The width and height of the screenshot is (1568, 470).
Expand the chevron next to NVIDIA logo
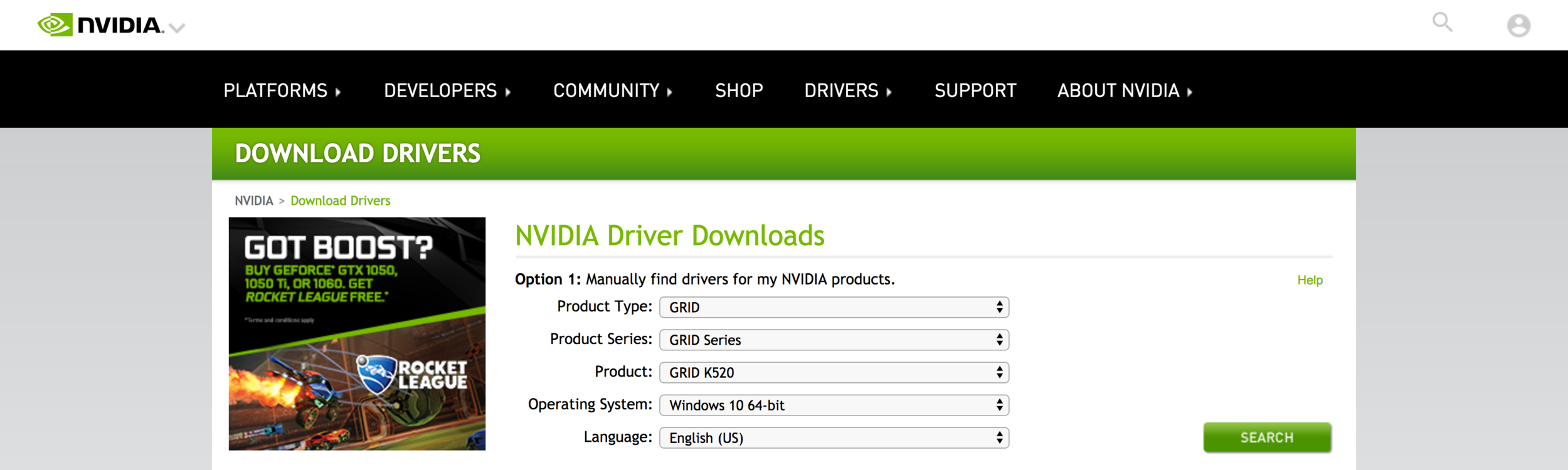coord(177,28)
